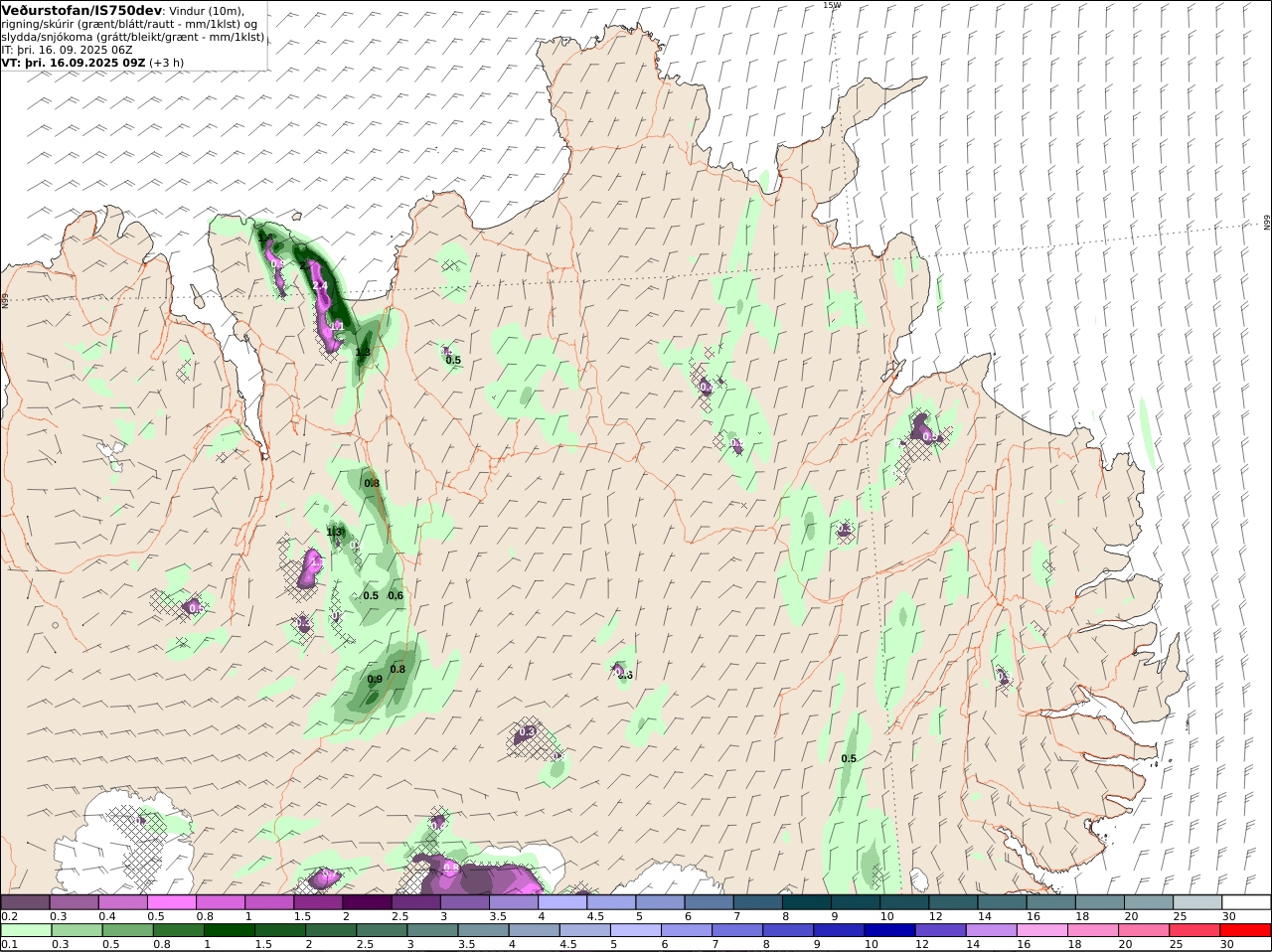Select the 8–9 royal blue lower legend swatch
Viewport: 1272px width, 952px height.
pyautogui.click(x=788, y=930)
